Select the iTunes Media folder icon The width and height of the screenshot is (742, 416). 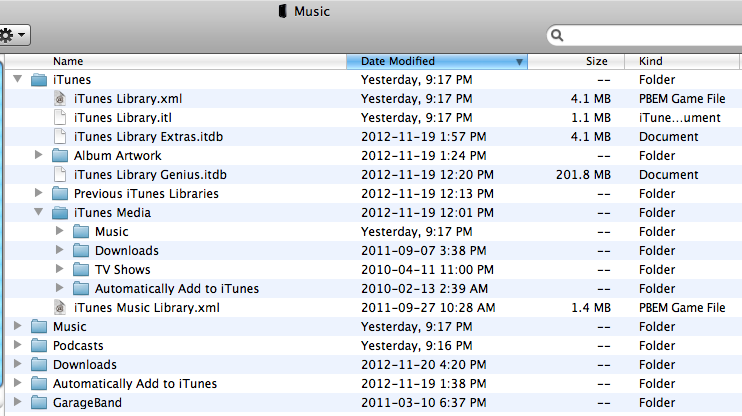coord(60,212)
